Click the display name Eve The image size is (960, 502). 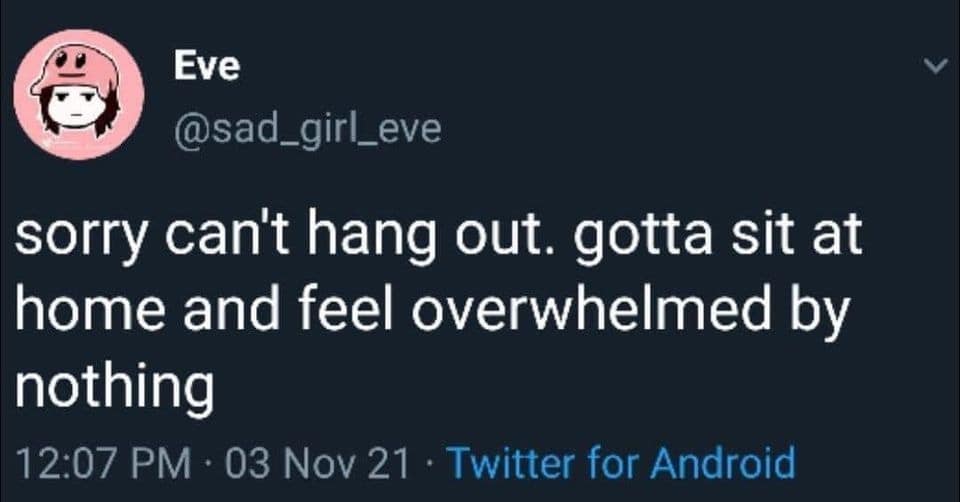(206, 66)
